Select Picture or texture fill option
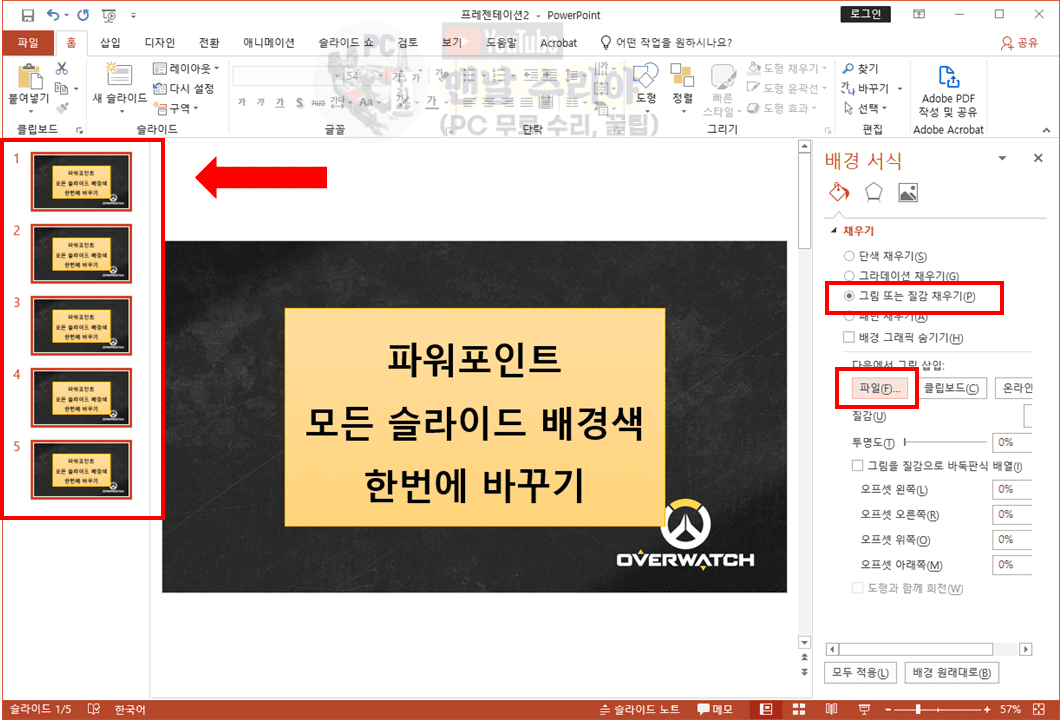The height and width of the screenshot is (720, 1060). click(849, 296)
